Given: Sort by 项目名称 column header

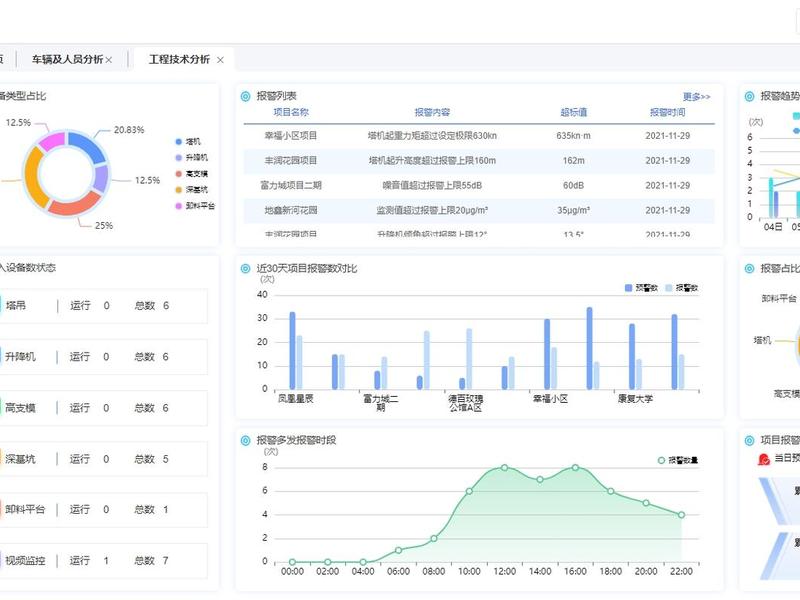Looking at the screenshot, I should click(x=291, y=112).
